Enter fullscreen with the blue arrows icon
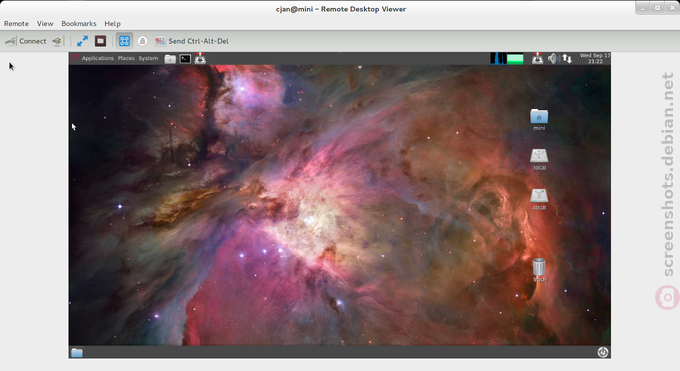The image size is (680, 371). [82, 41]
